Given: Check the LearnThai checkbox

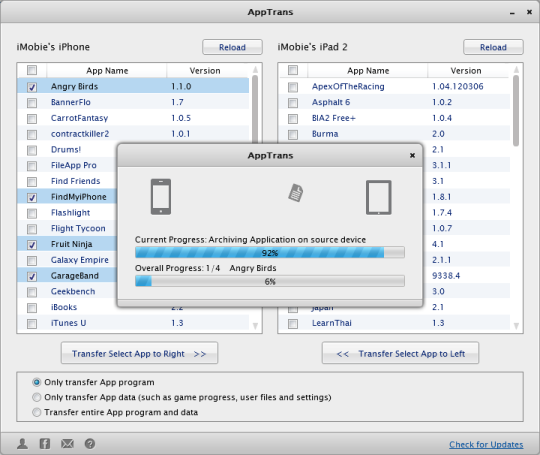Looking at the screenshot, I should [293, 323].
